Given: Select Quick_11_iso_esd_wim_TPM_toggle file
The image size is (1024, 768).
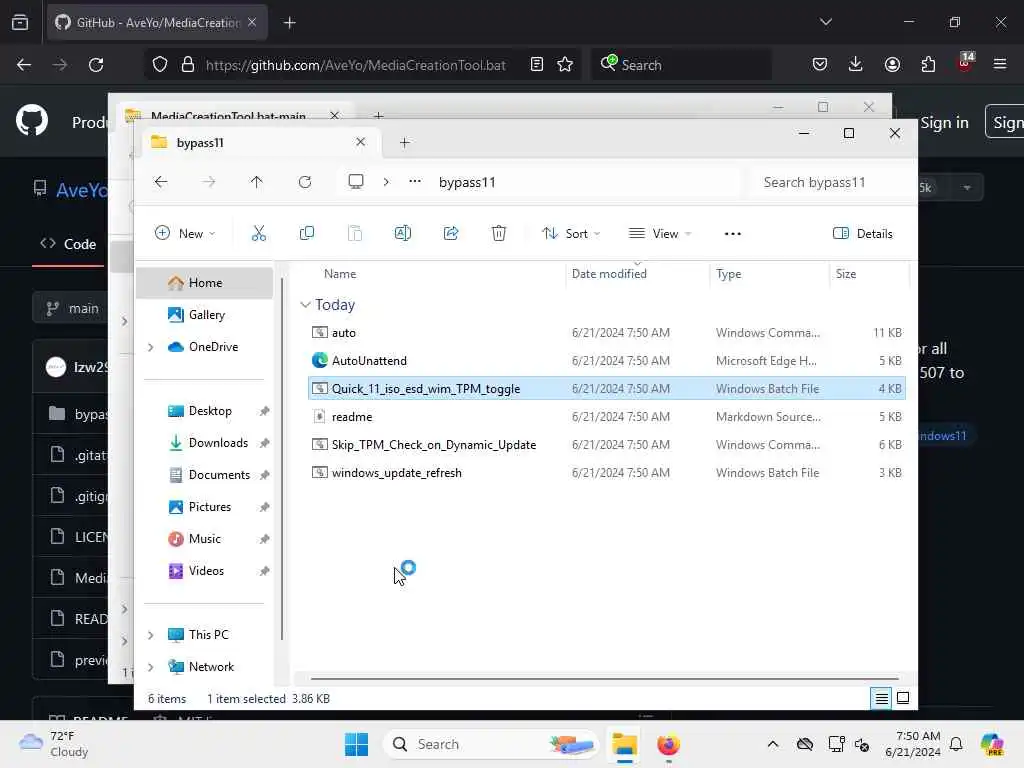Looking at the screenshot, I should pos(607,389).
